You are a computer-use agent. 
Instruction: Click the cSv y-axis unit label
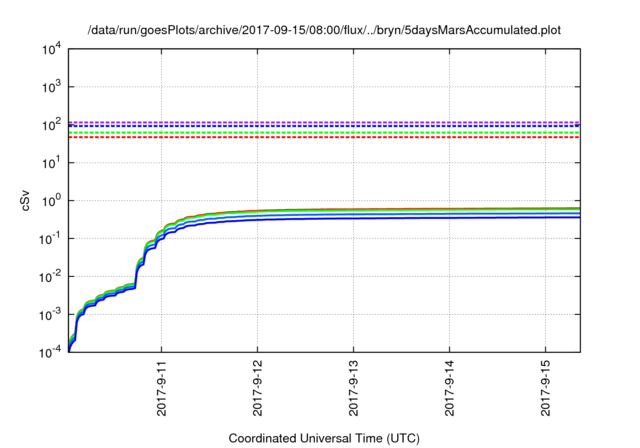pyautogui.click(x=25, y=201)
